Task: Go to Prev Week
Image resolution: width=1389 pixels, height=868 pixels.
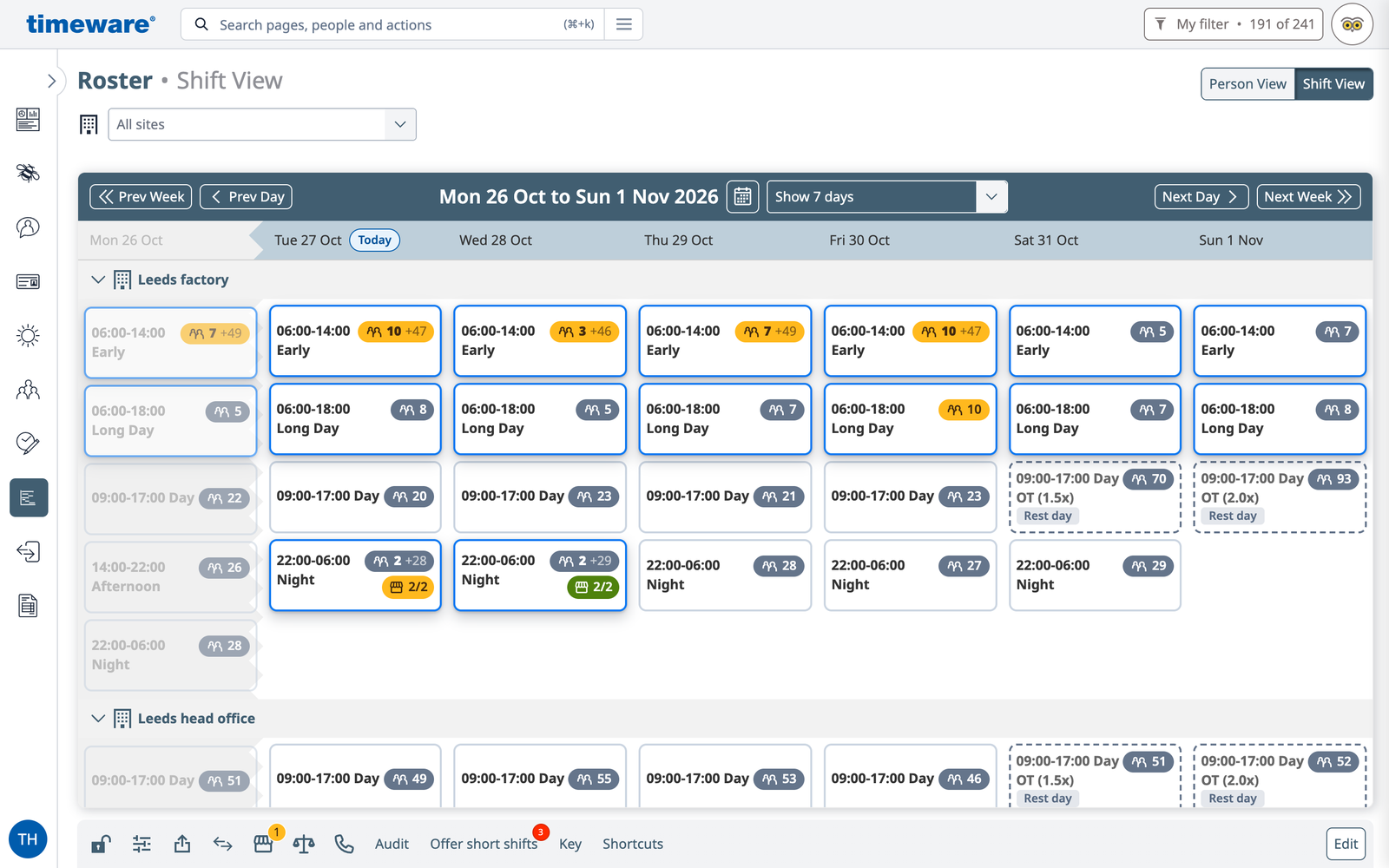Action: click(141, 197)
